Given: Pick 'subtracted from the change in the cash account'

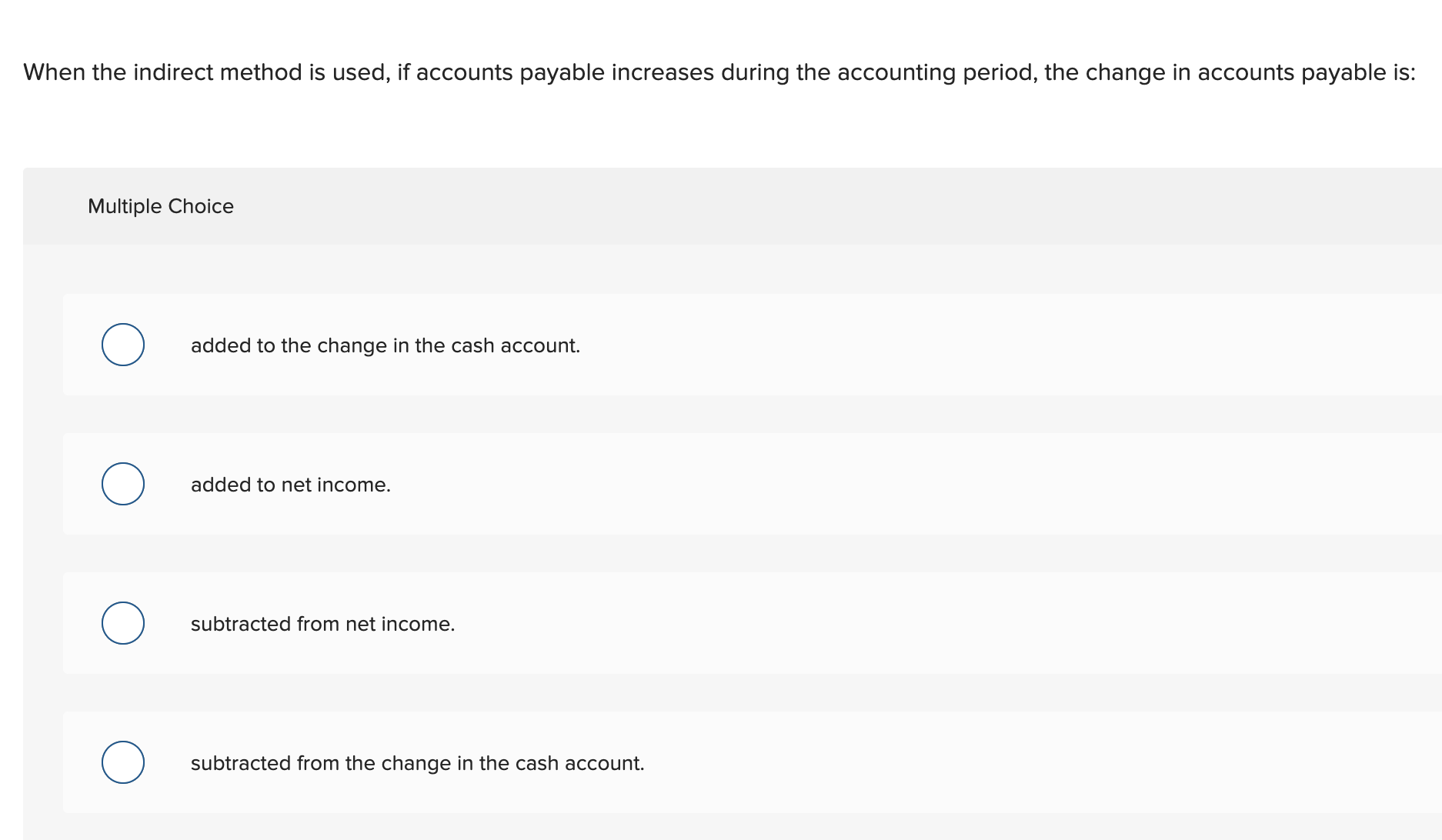Looking at the screenshot, I should click(x=122, y=762).
